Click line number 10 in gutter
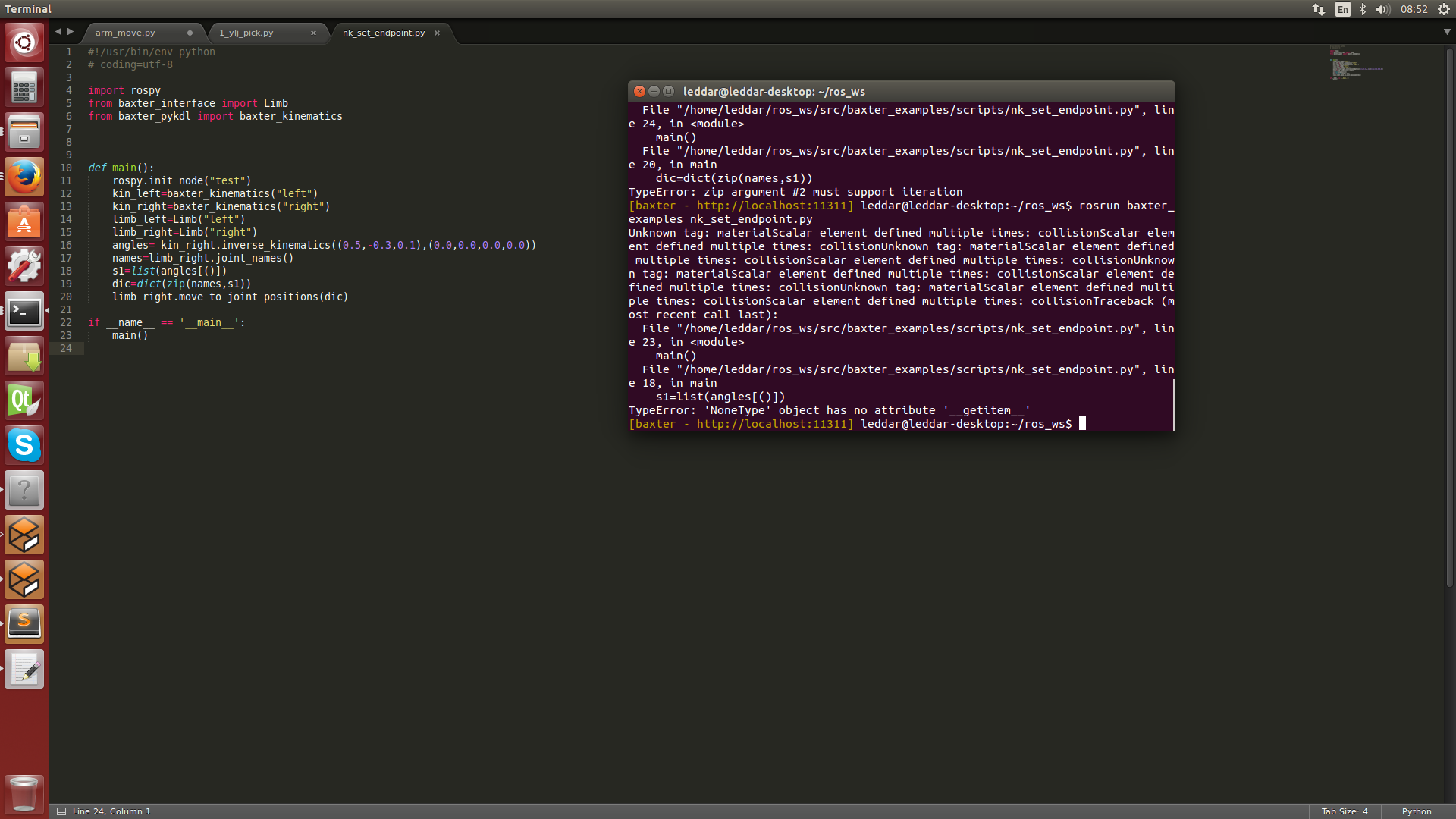 point(66,168)
